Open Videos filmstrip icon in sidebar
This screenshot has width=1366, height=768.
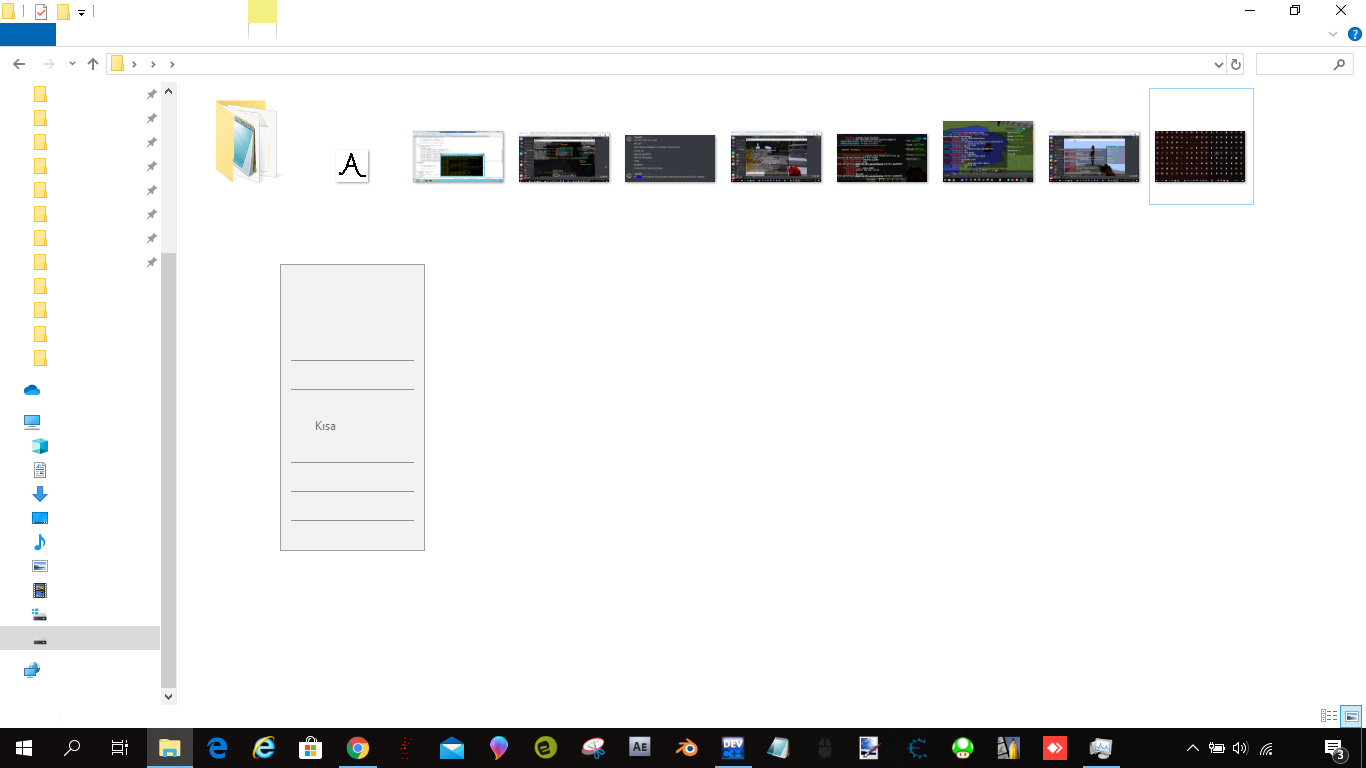40,590
